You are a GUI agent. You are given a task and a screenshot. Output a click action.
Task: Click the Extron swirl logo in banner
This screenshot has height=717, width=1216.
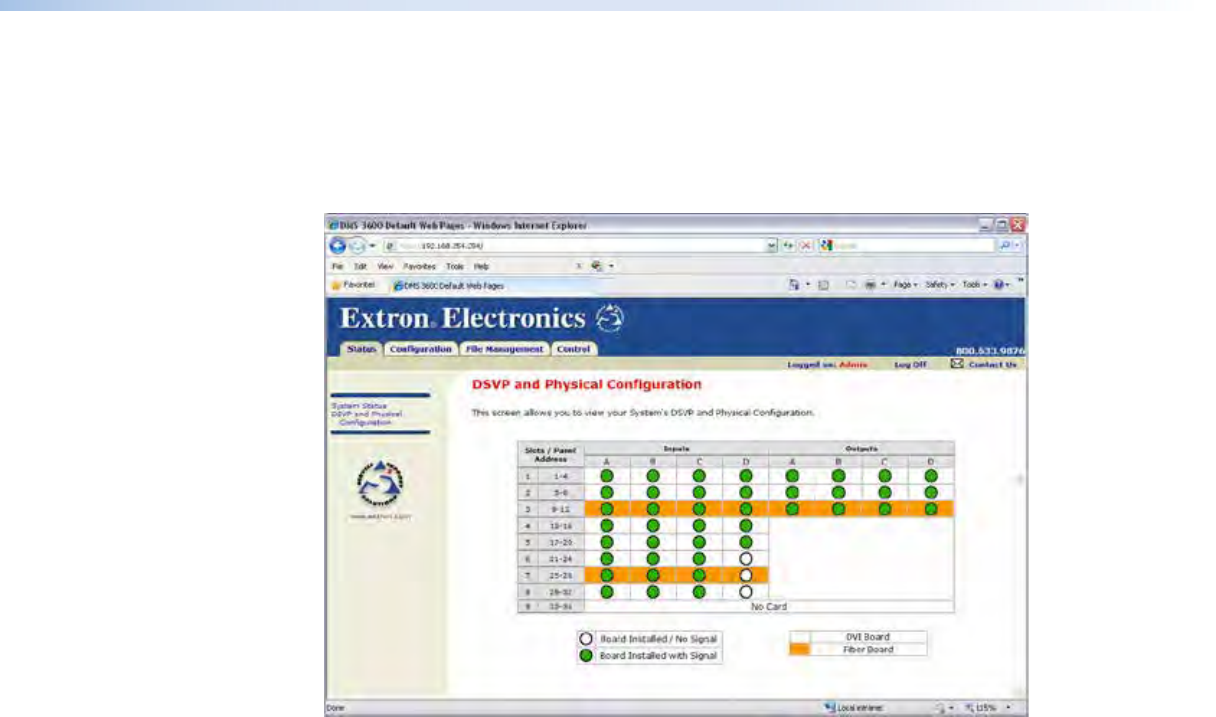[609, 319]
